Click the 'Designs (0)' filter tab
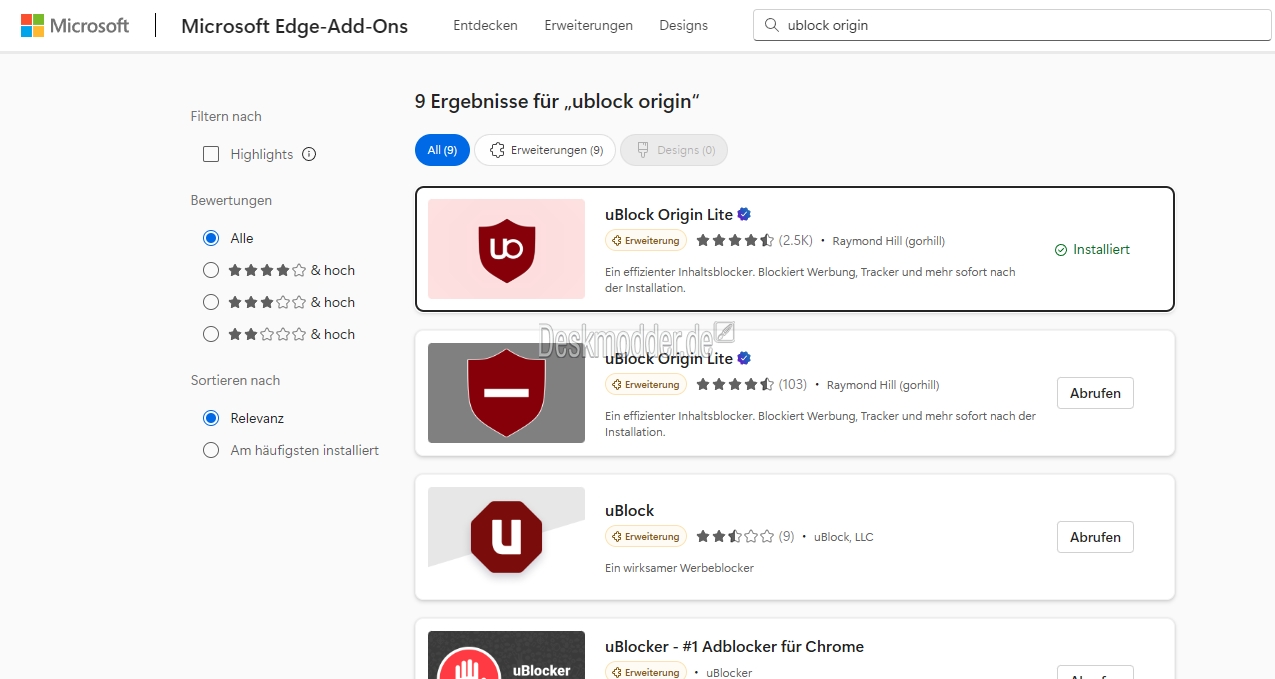 674,150
